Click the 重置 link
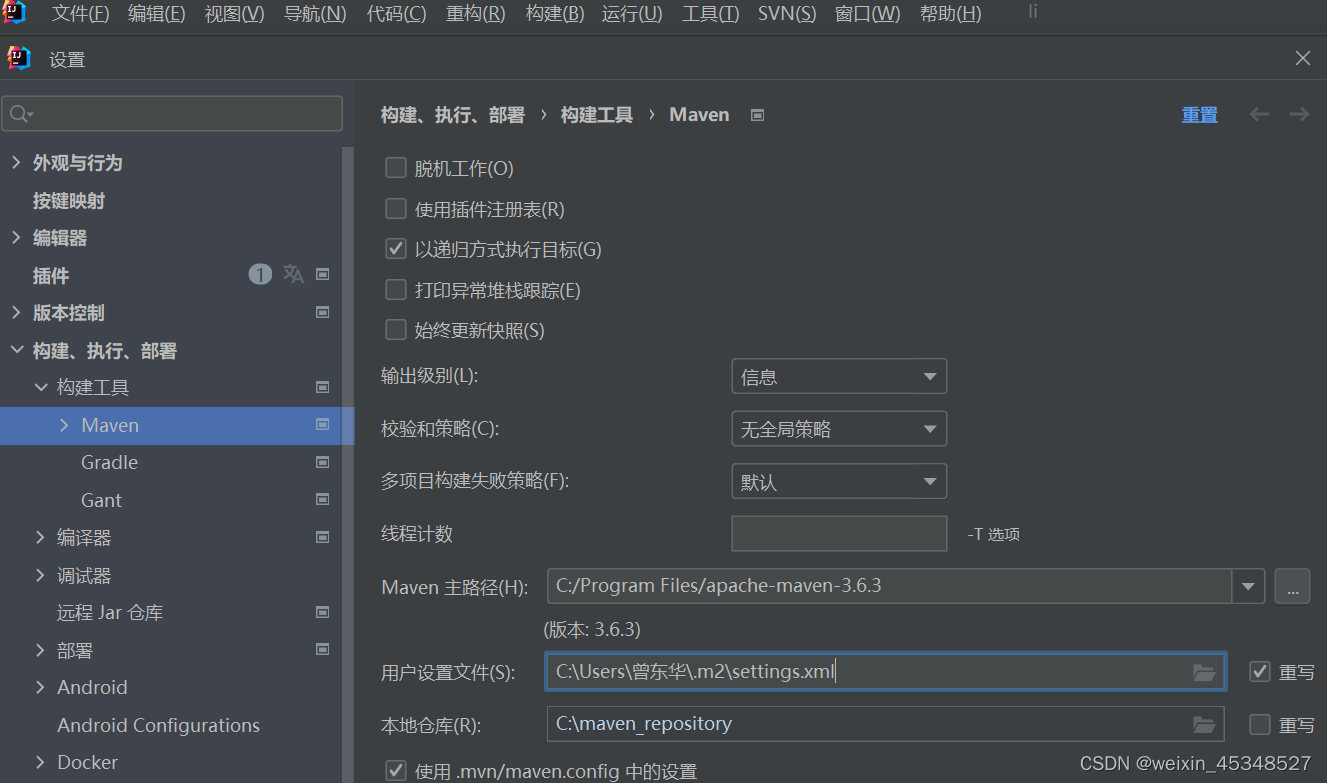Viewport: 1327px width, 783px height. pos(1199,115)
